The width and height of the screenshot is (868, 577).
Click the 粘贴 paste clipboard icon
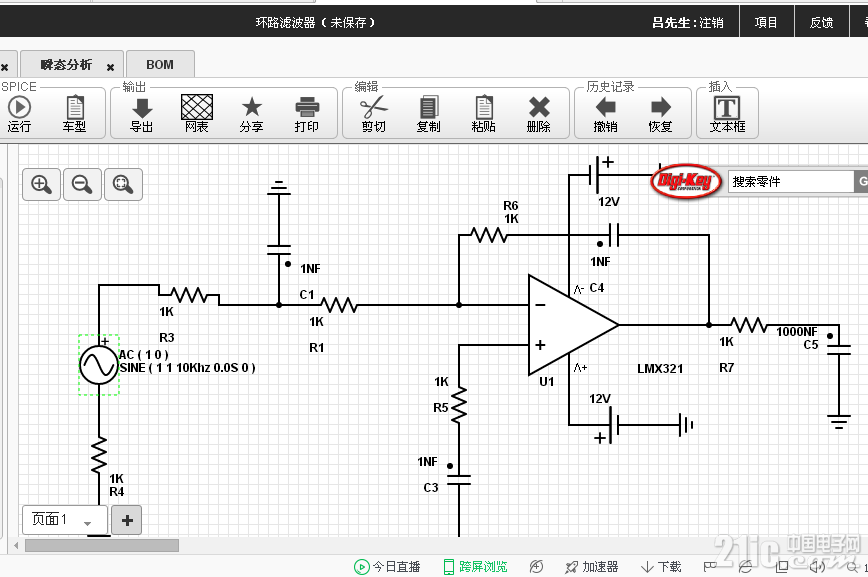tap(484, 107)
